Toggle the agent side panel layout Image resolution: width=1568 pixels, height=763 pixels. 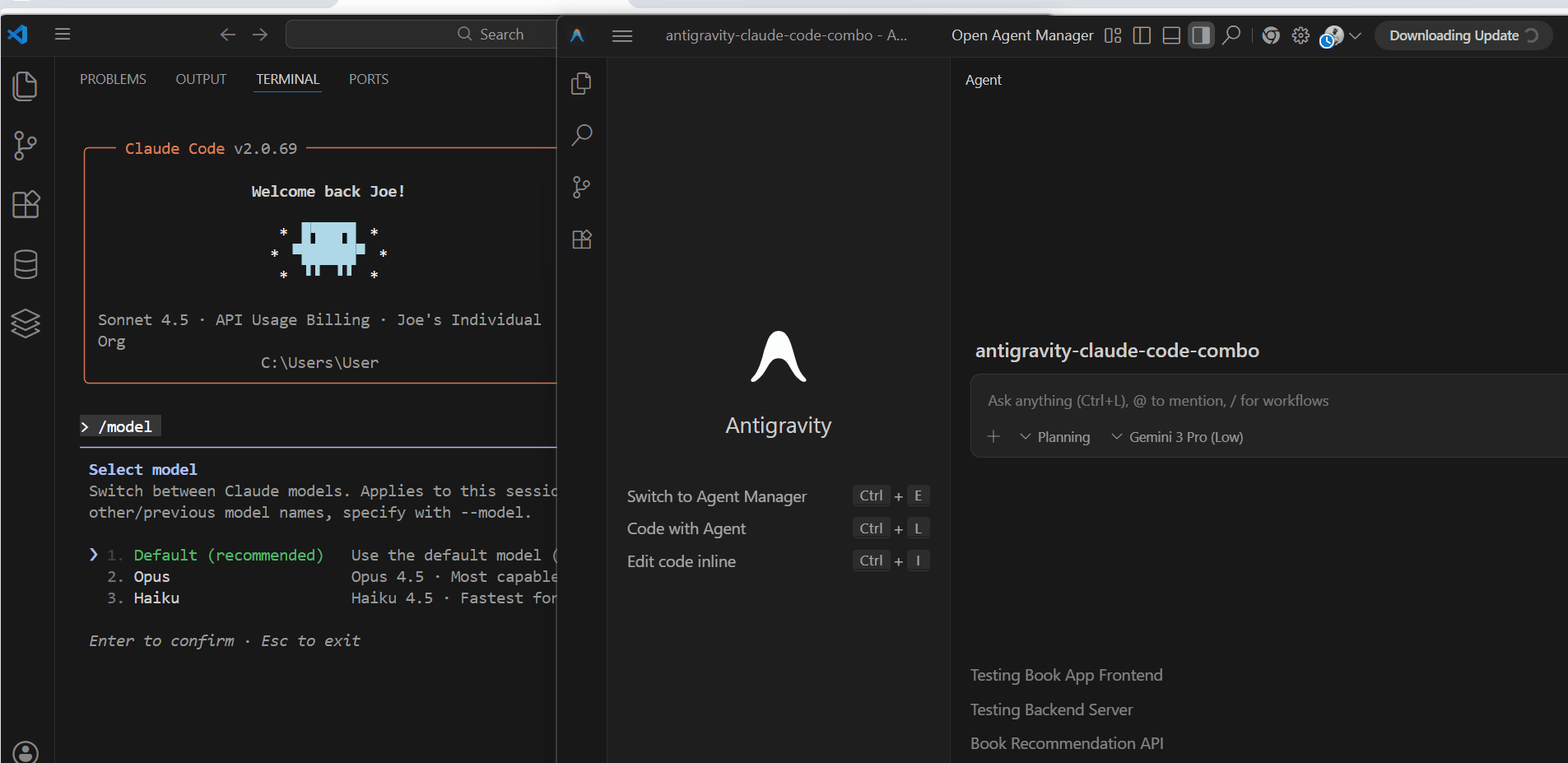coord(1201,35)
